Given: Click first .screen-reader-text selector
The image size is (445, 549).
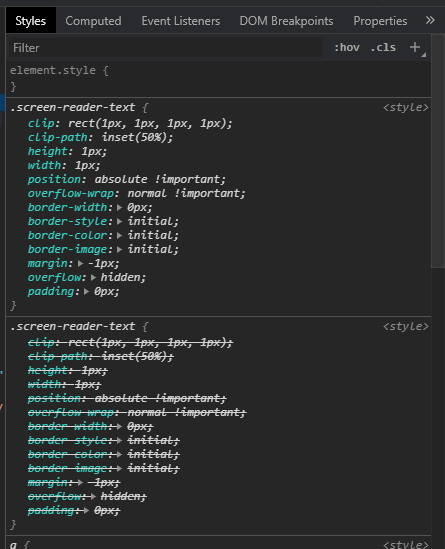Looking at the screenshot, I should point(72,107).
